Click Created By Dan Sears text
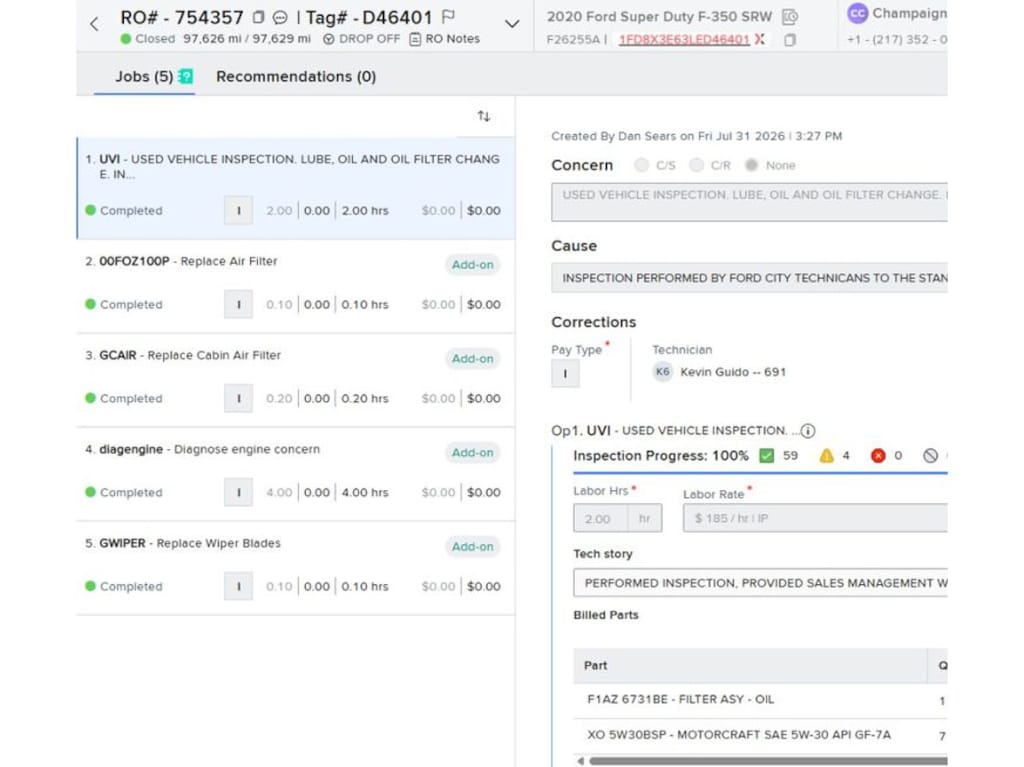1024x767 pixels. tap(696, 137)
